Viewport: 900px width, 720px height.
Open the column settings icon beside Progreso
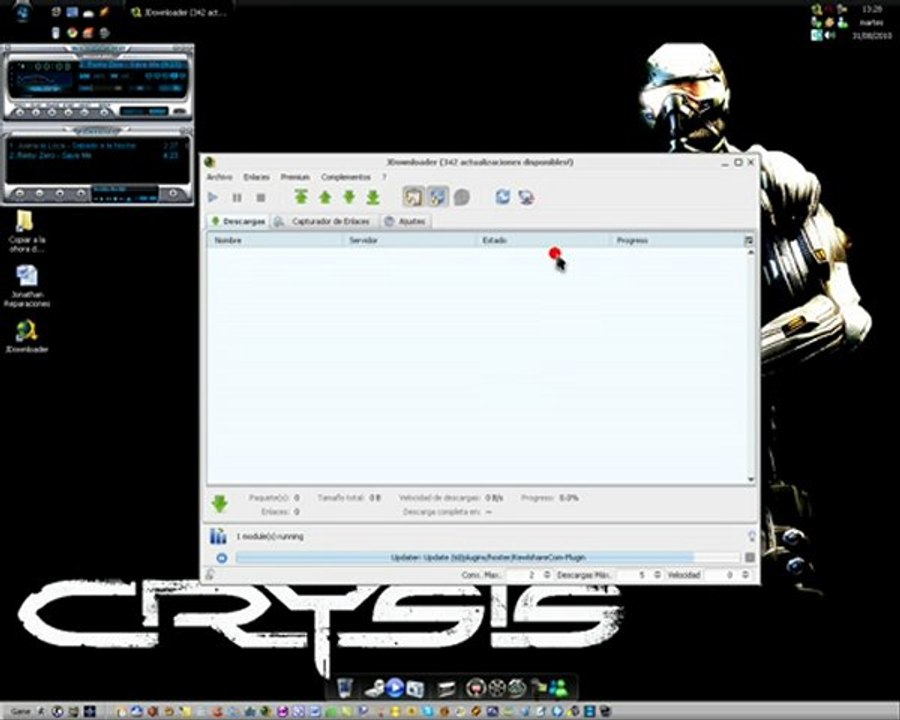pos(748,240)
